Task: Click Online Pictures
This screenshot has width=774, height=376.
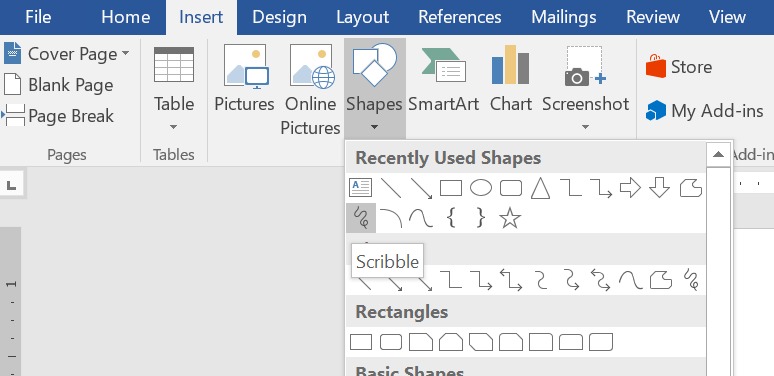Action: [x=310, y=90]
